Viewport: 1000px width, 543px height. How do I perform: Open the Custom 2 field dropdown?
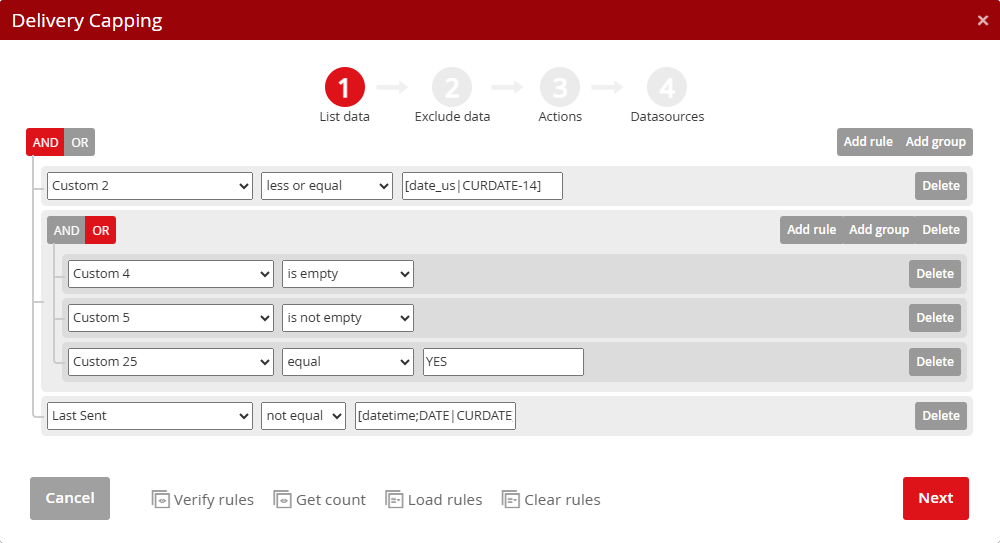[x=149, y=186]
